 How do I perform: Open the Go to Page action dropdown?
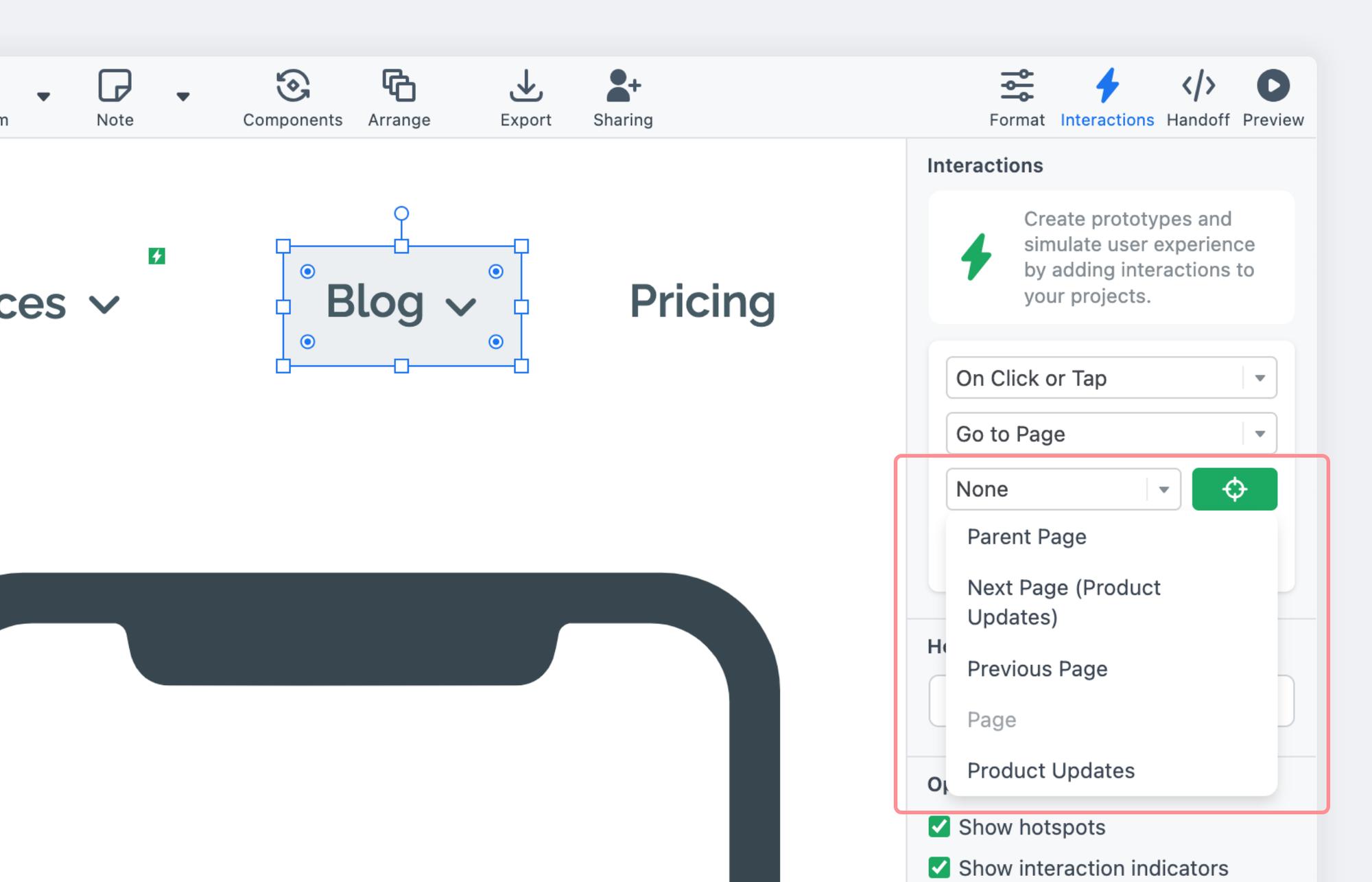[1111, 433]
